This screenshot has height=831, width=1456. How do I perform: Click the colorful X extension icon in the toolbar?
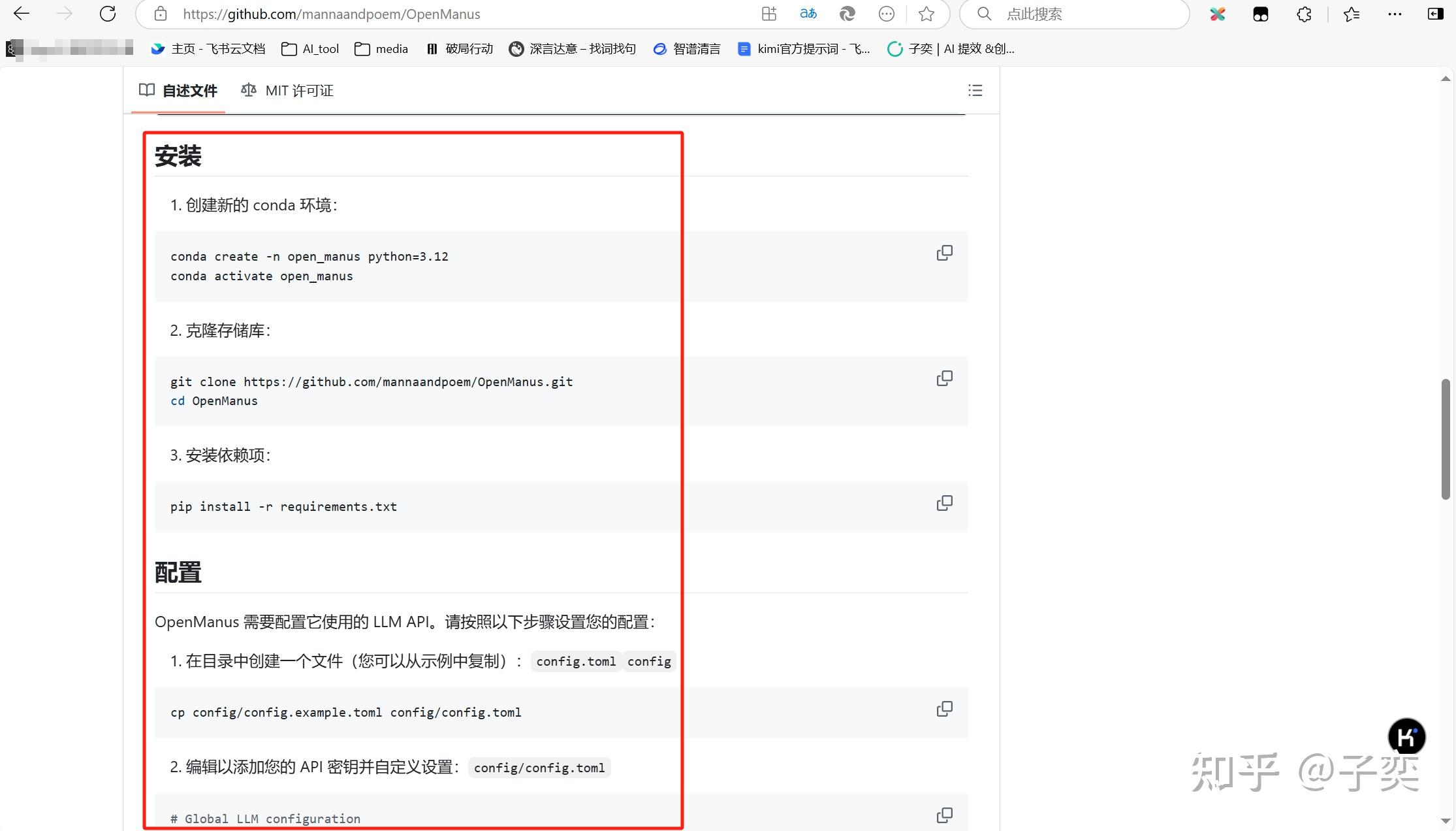[x=1216, y=14]
